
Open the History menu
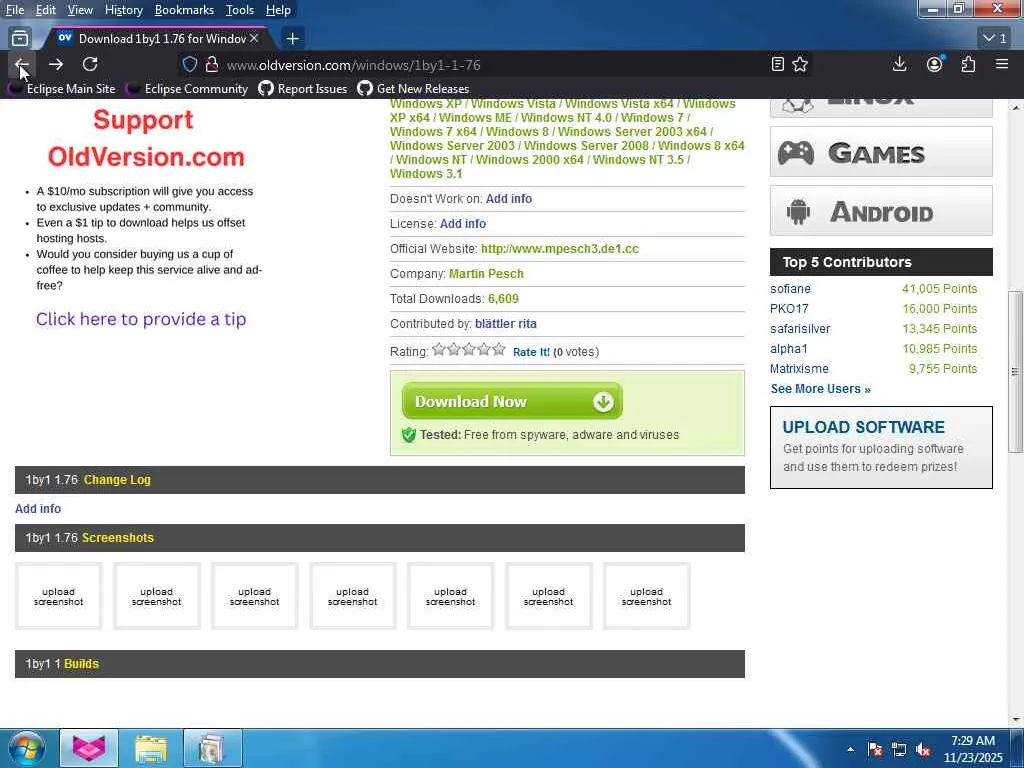tap(123, 10)
